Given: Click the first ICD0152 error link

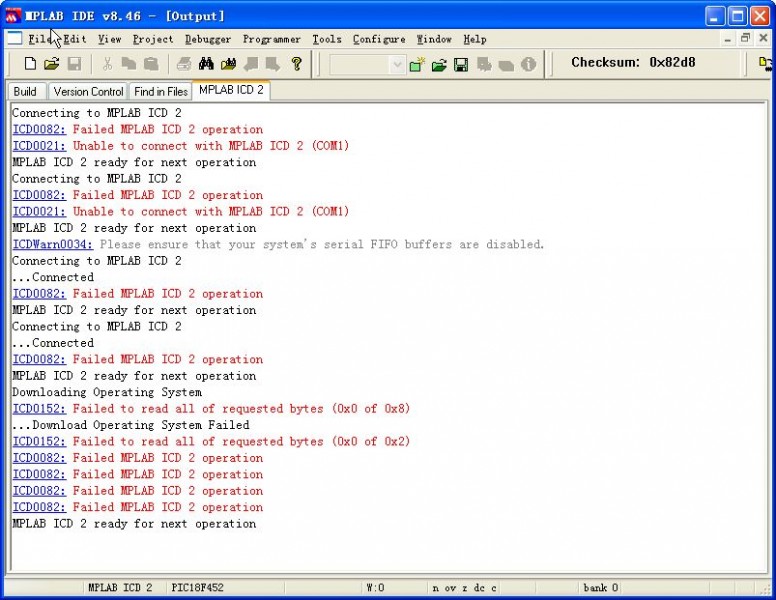Looking at the screenshot, I should [x=39, y=409].
